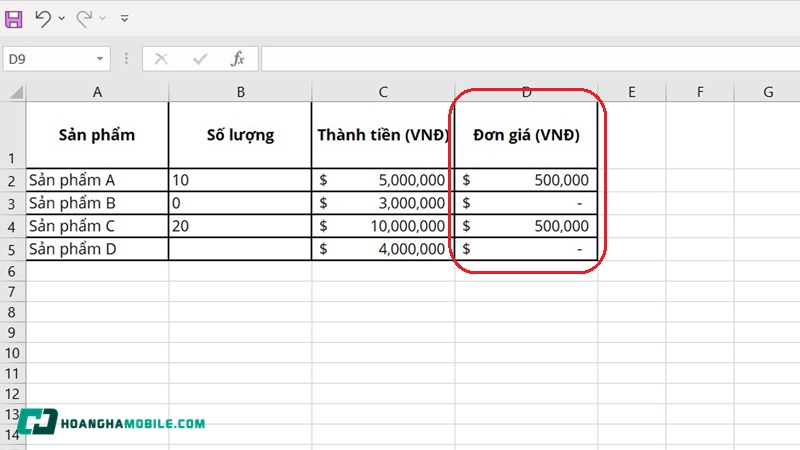800x450 pixels.
Task: Click unit price cell for Sản phẩm C
Action: [526, 226]
